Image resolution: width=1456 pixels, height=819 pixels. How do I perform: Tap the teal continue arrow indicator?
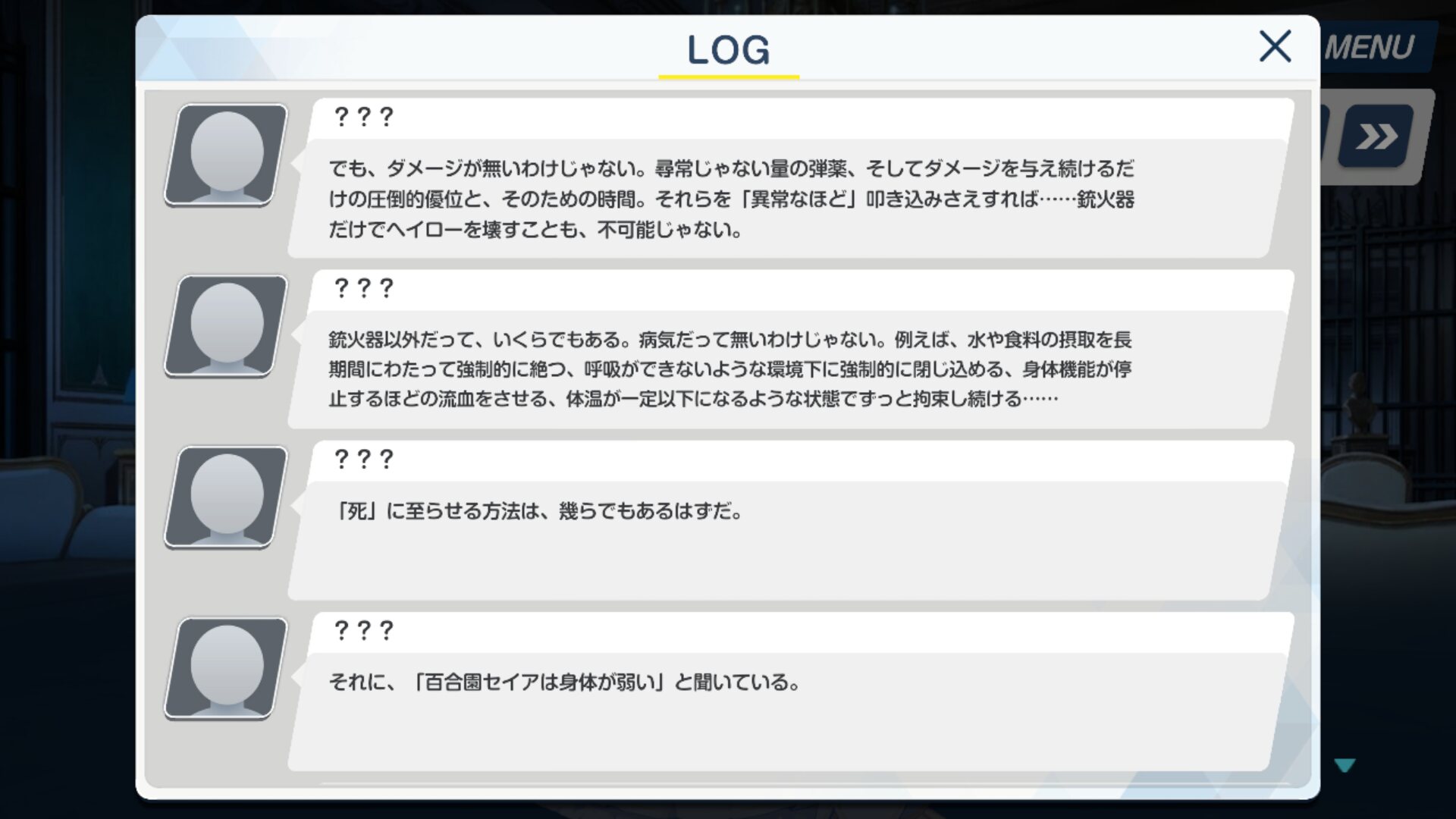click(1345, 765)
